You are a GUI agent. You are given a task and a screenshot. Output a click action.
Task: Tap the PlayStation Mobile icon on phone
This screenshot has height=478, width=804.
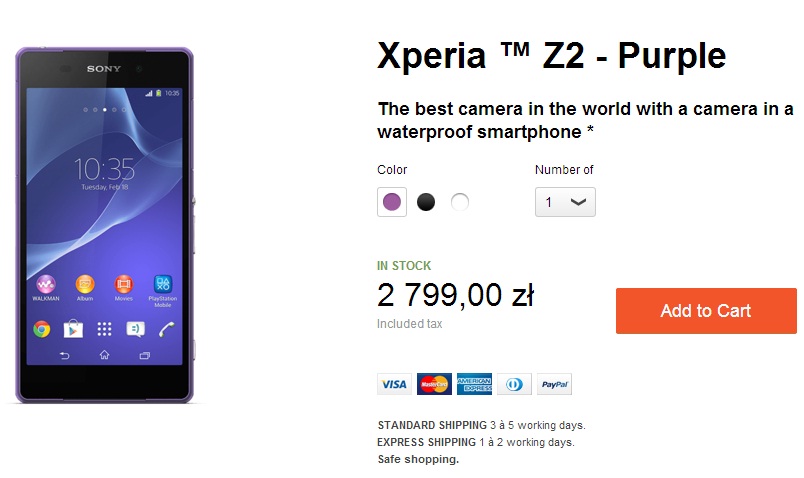pos(163,284)
